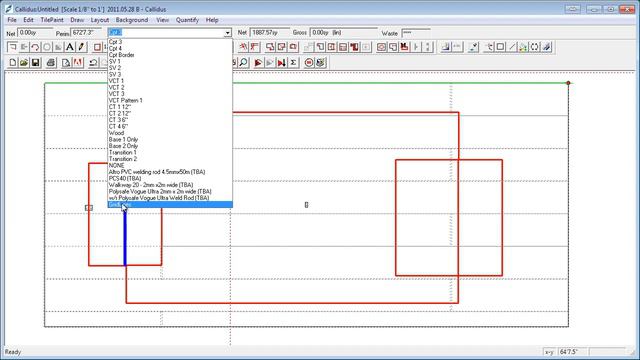This screenshot has width=640, height=360.
Task: Click the left Net value field
Action: coord(35,33)
